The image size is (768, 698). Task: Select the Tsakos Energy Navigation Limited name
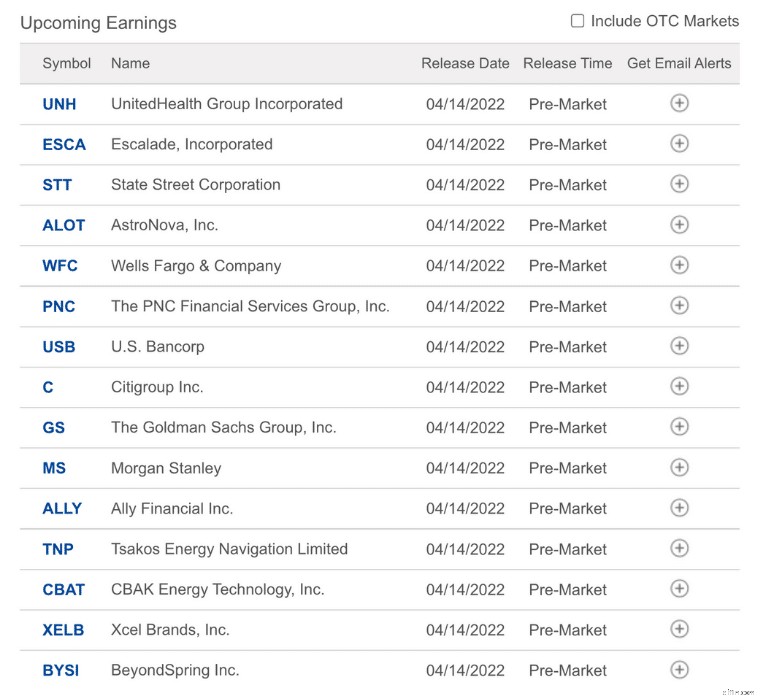[230, 549]
